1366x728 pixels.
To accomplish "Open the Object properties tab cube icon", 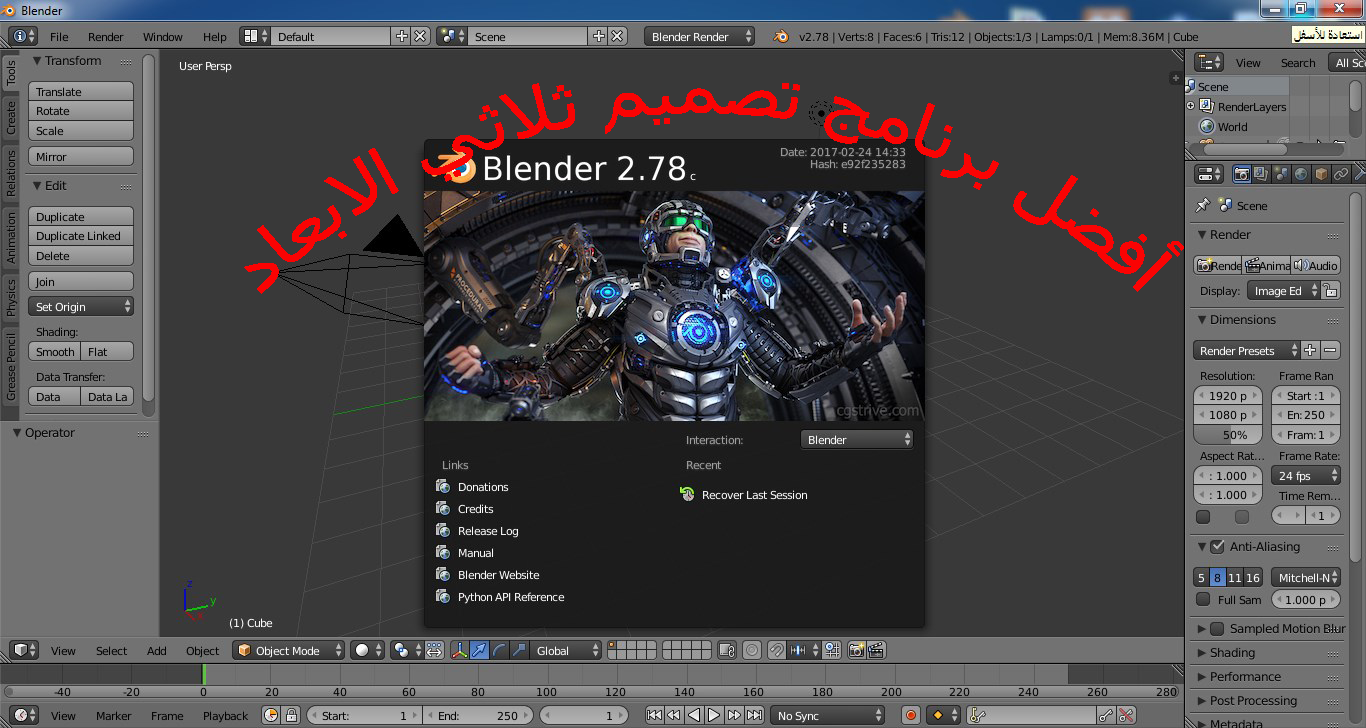I will 1321,174.
